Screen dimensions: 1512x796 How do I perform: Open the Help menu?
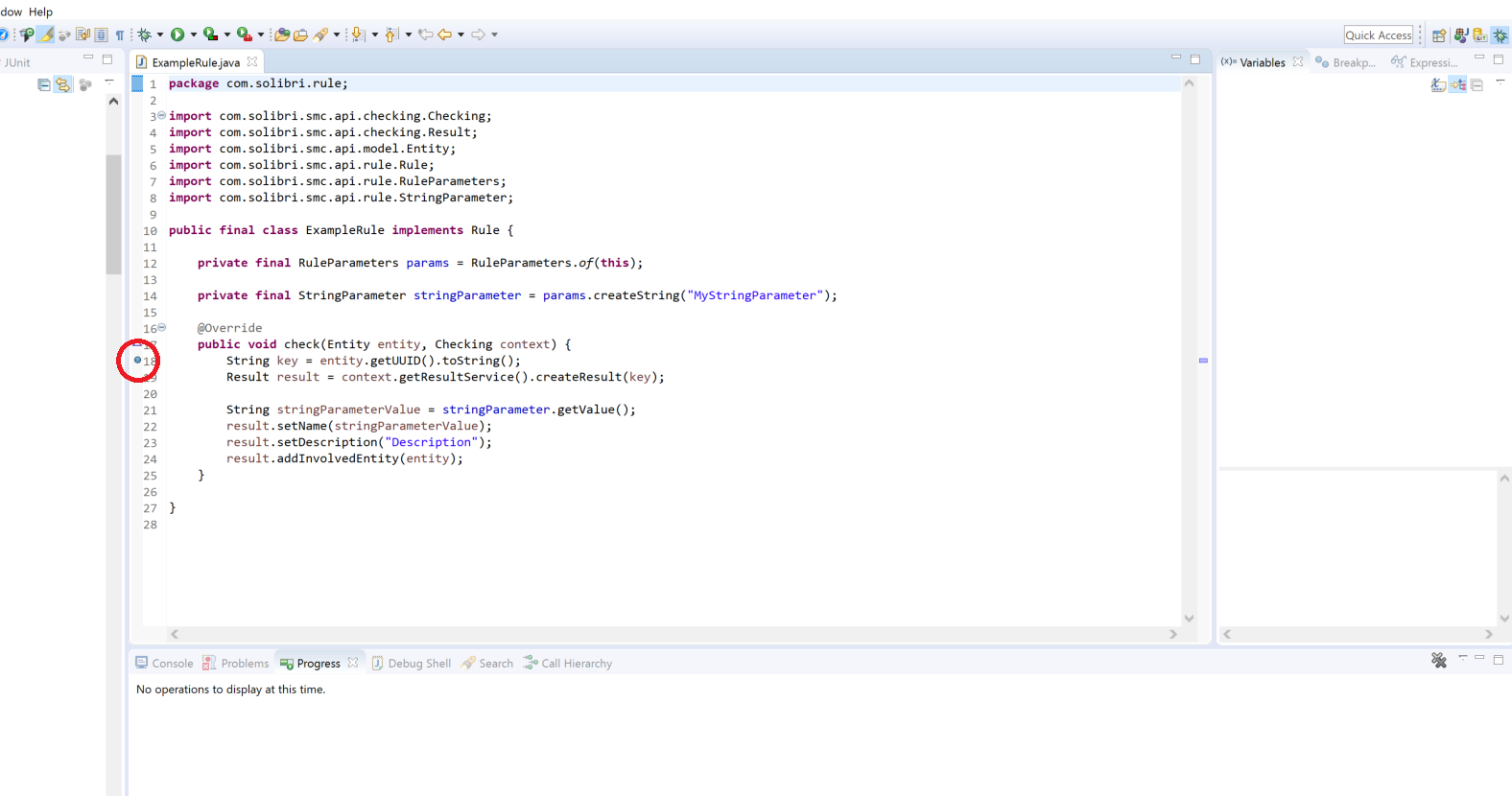40,12
